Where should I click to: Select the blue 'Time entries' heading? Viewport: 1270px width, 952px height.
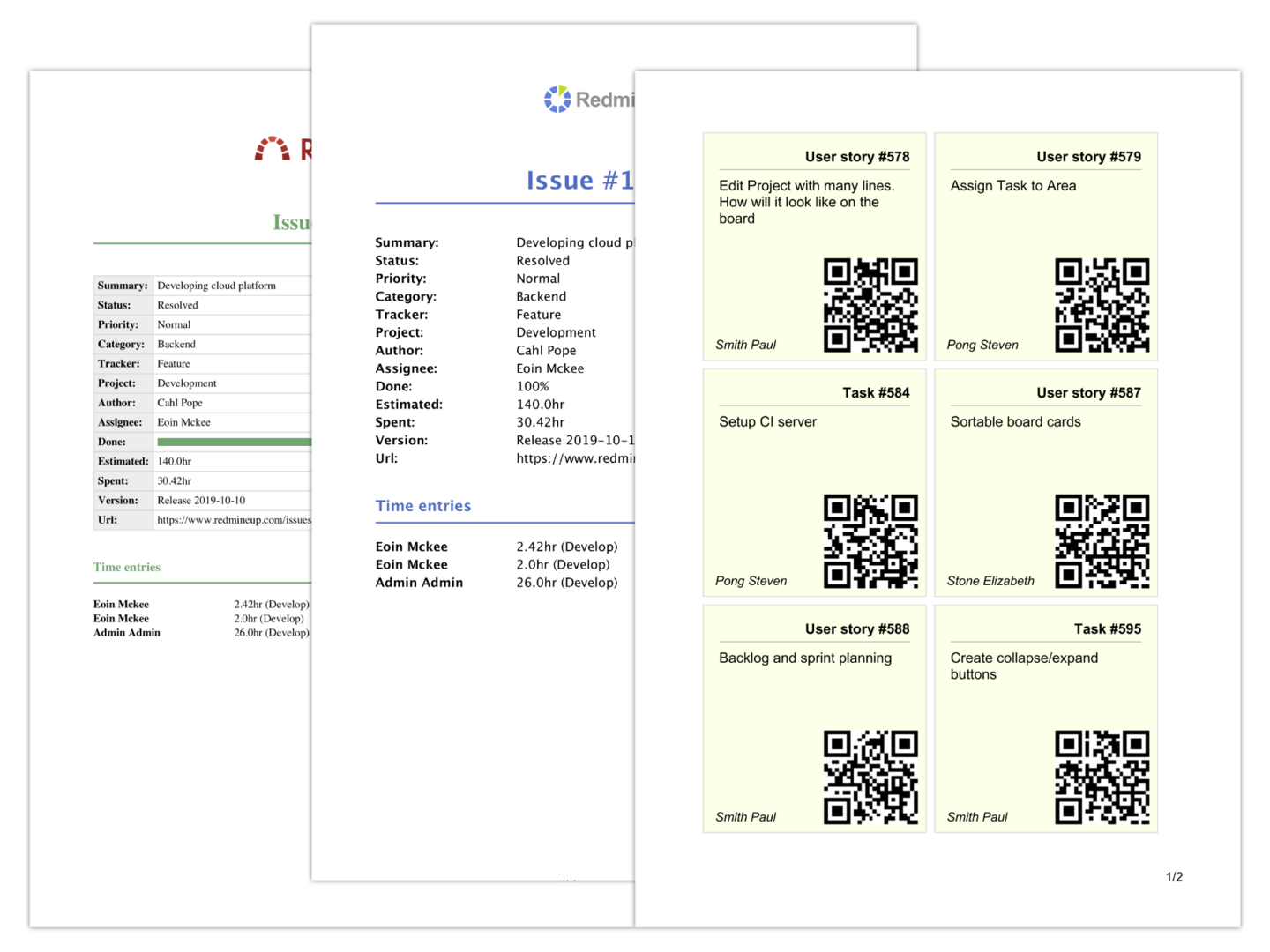point(423,506)
